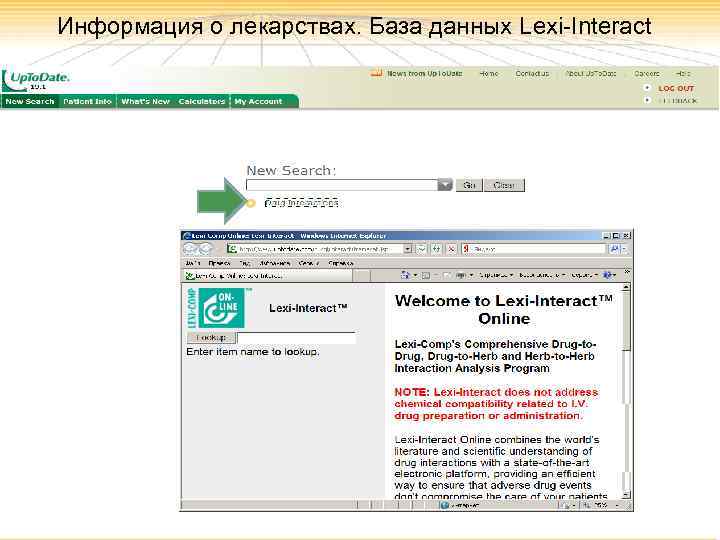Screen dimensions: 720x540
Task: Open the About UpToDate link
Action: pos(591,73)
